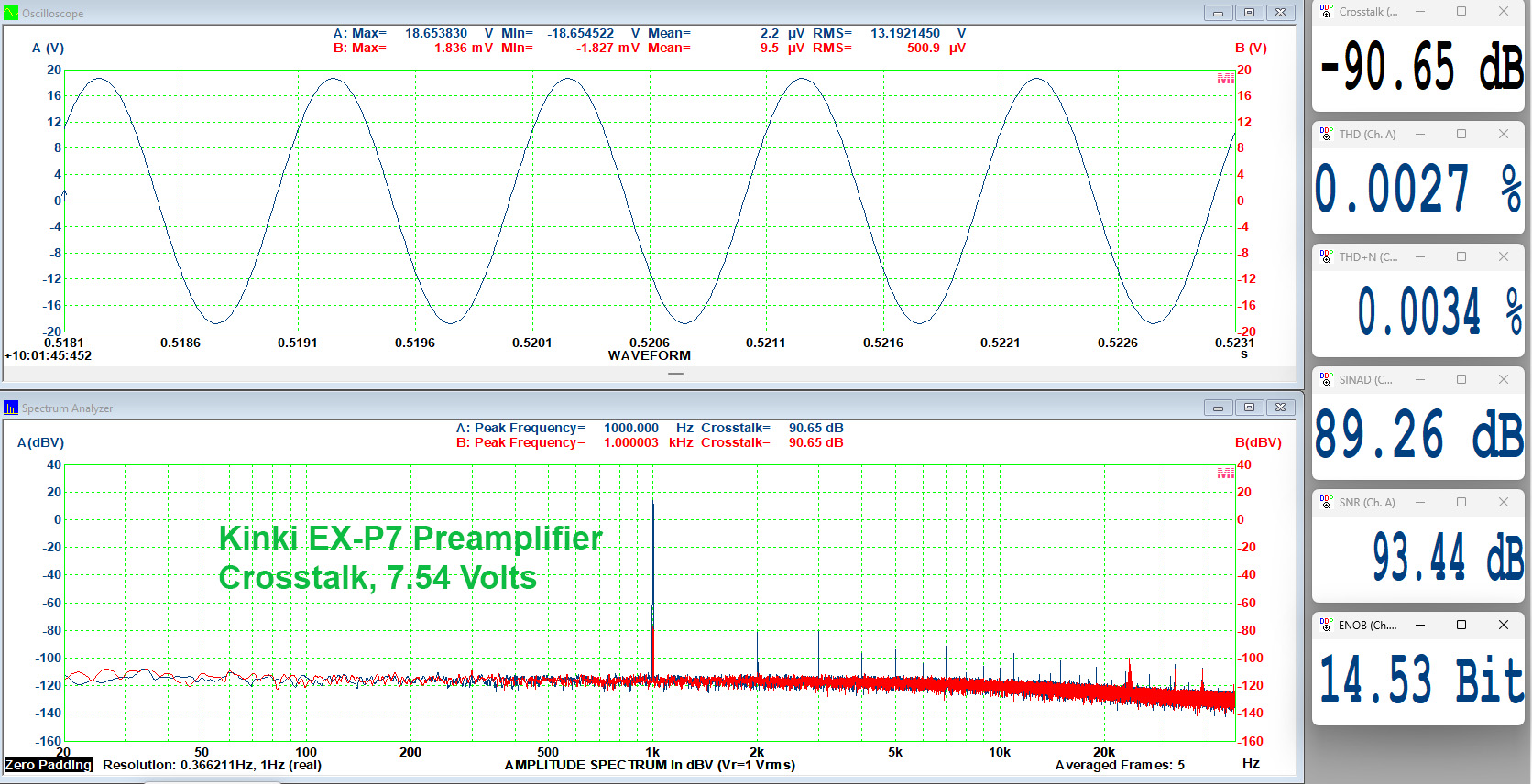
Task: Close the Oscilloscope window
Action: point(1280,13)
